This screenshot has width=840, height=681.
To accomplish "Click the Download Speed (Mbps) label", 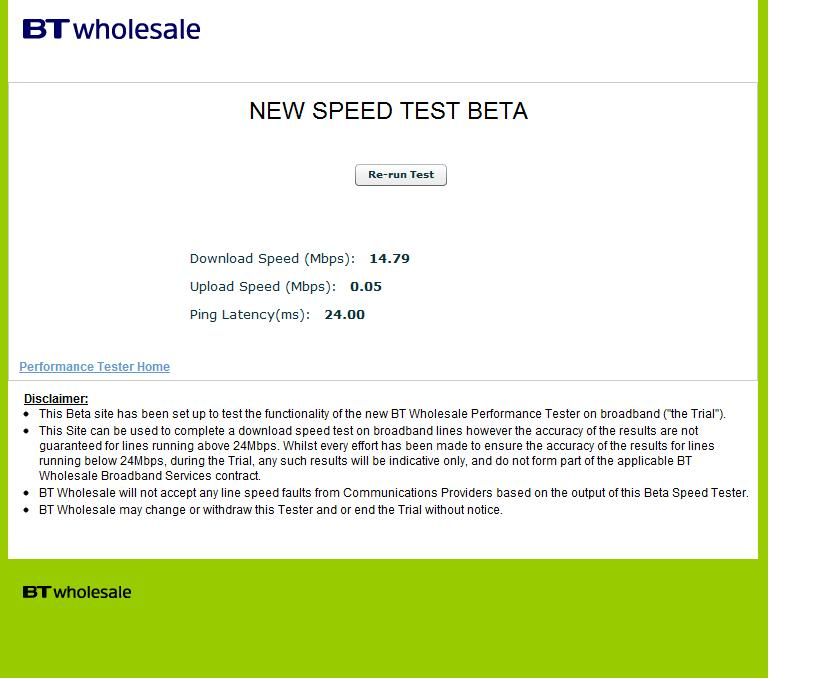I will pyautogui.click(x=272, y=259).
